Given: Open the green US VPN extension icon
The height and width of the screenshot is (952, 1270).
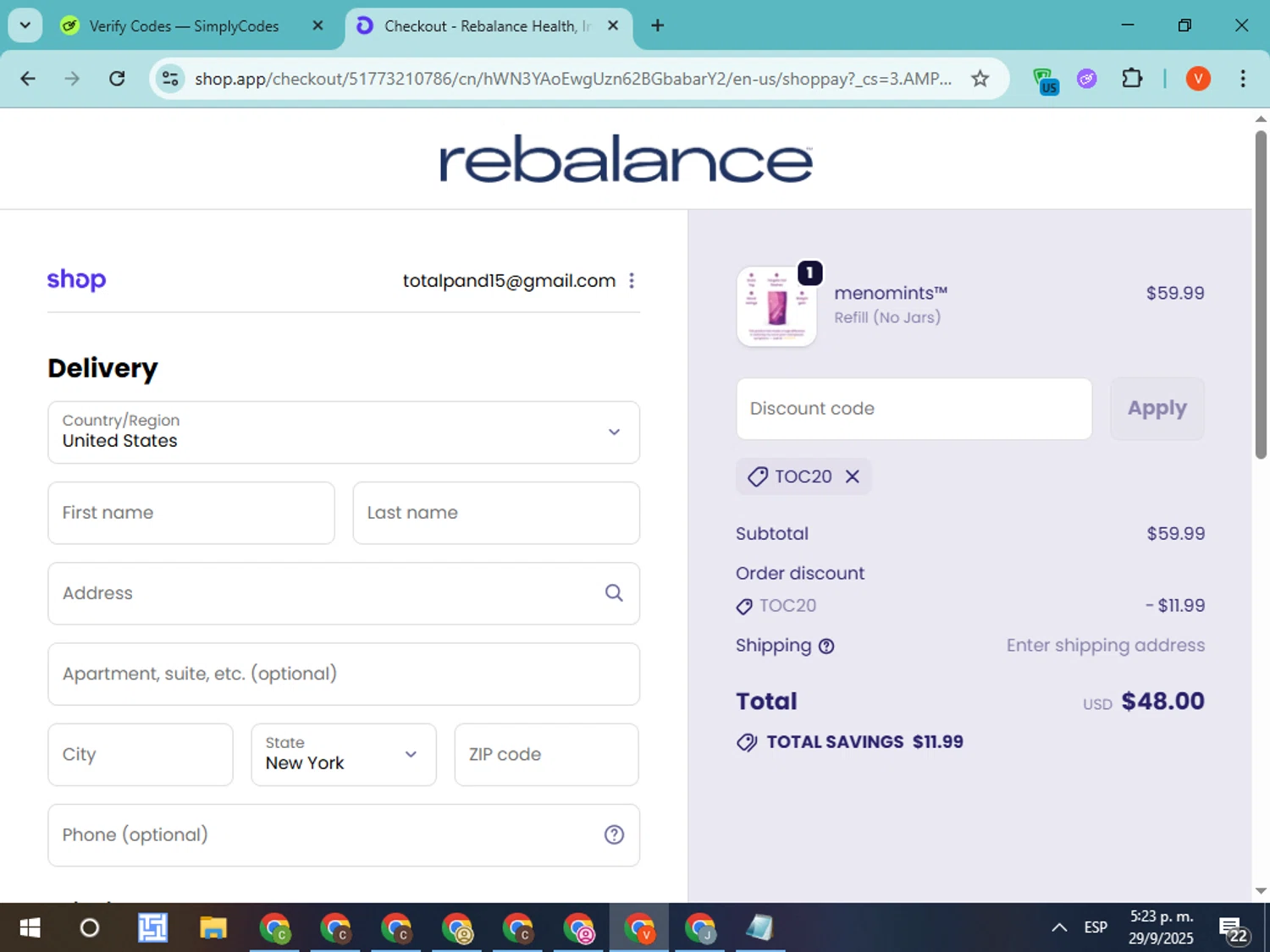Looking at the screenshot, I should [x=1046, y=80].
